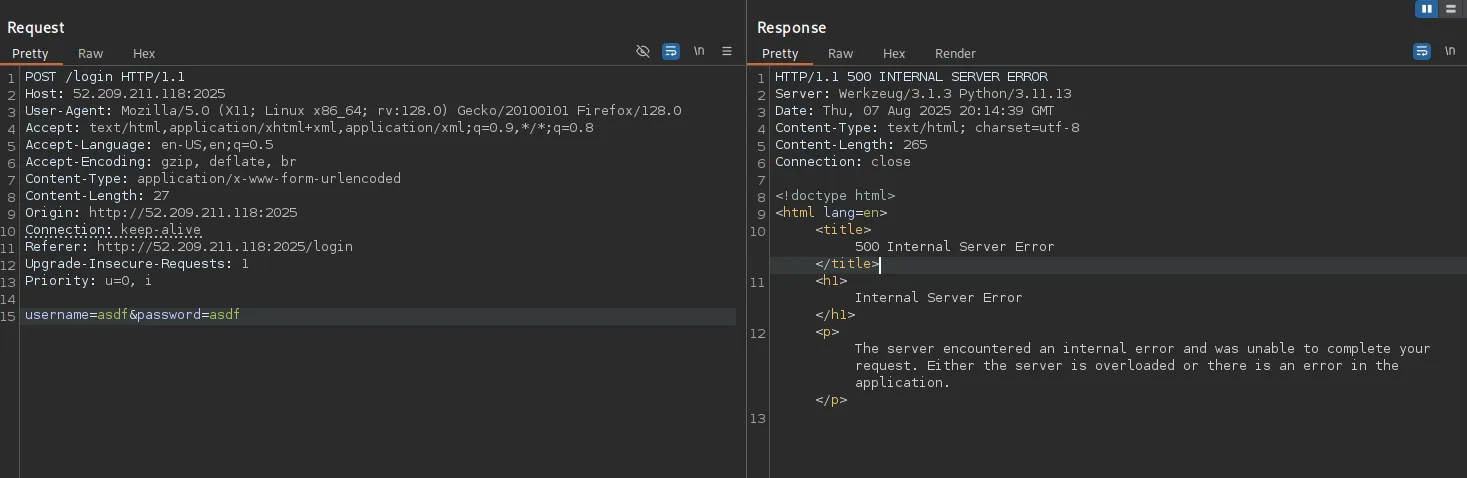Switch to Raw tab in Response panel
The image size is (1467, 478).
point(841,54)
